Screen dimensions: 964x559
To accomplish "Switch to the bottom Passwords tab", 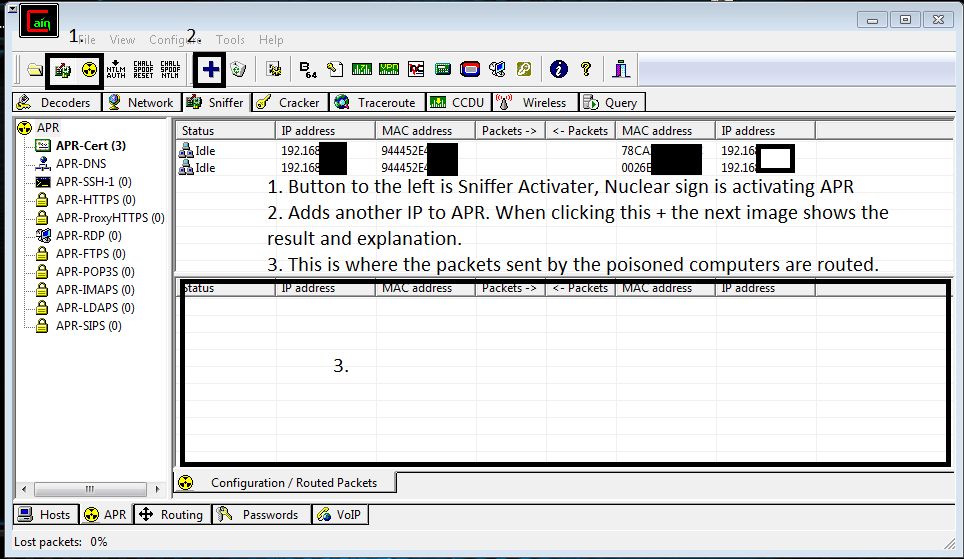I will point(261,515).
